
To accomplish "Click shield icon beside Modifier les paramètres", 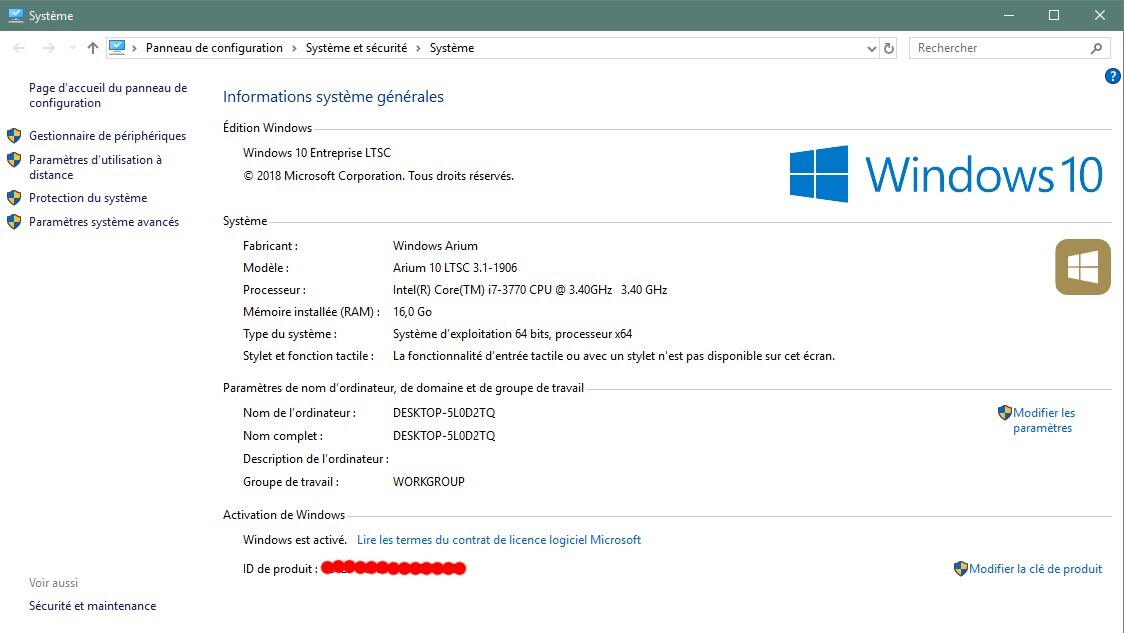I will [x=1004, y=413].
